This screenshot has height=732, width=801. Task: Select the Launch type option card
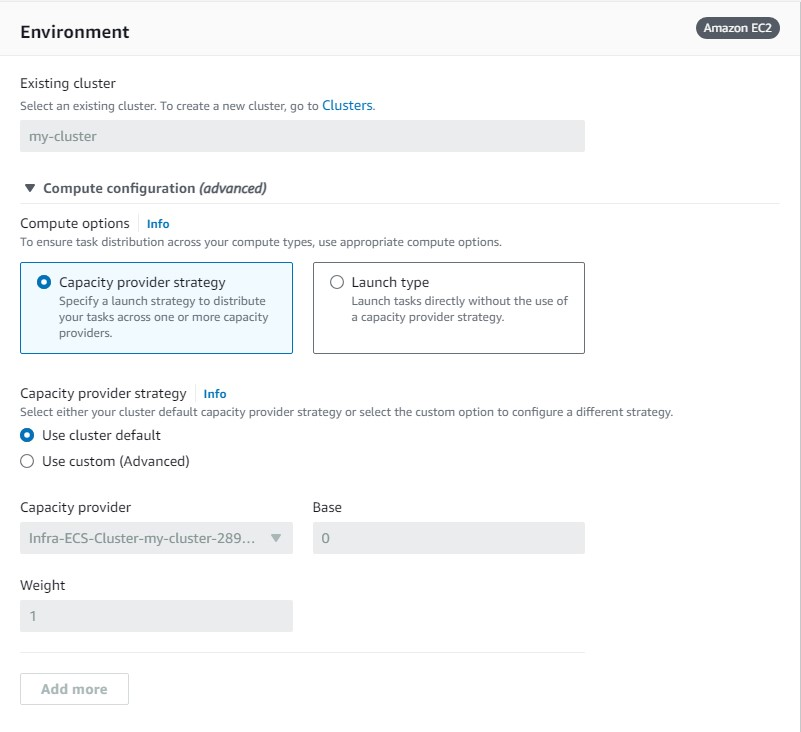click(x=448, y=308)
